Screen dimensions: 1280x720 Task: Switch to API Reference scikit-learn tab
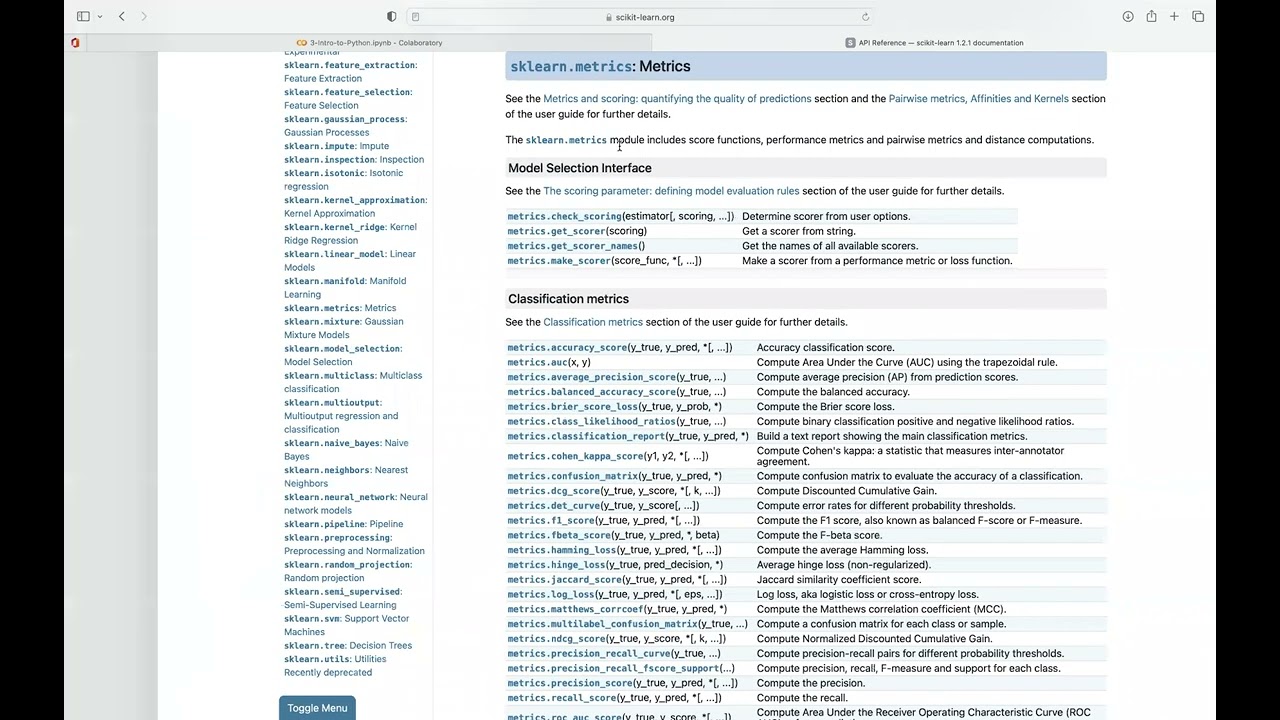point(934,43)
